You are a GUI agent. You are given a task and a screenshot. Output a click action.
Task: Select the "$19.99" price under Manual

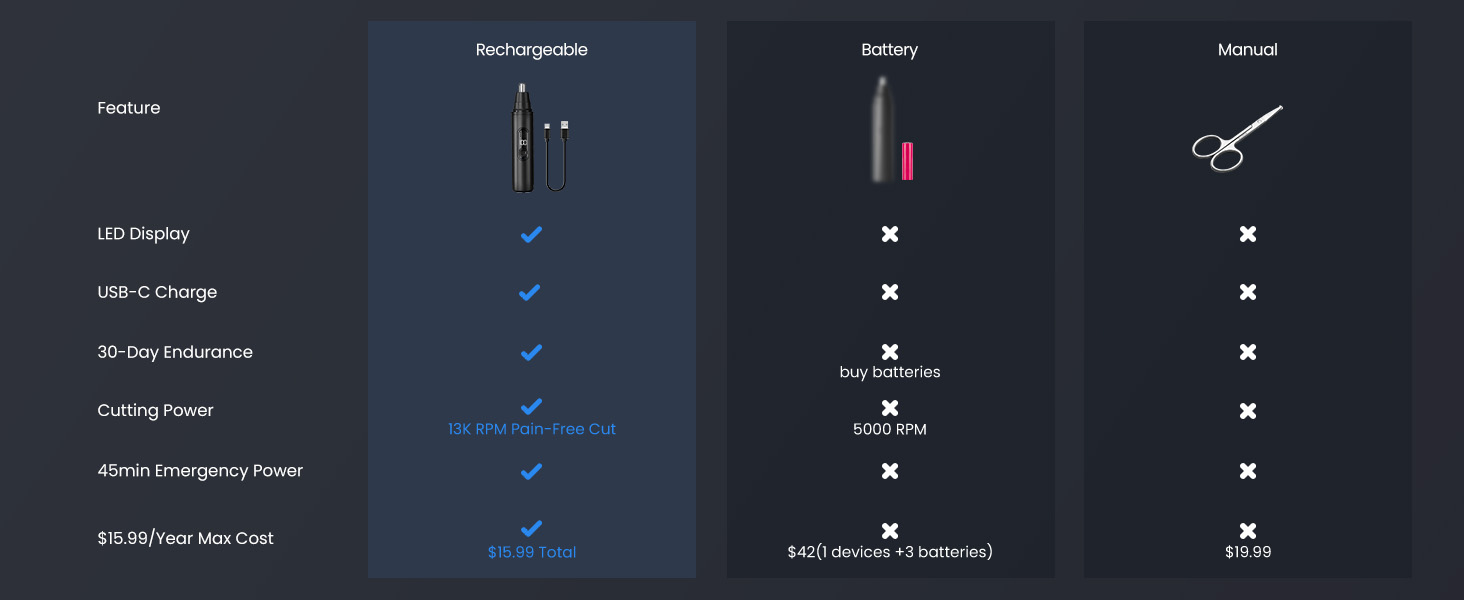coord(1247,552)
